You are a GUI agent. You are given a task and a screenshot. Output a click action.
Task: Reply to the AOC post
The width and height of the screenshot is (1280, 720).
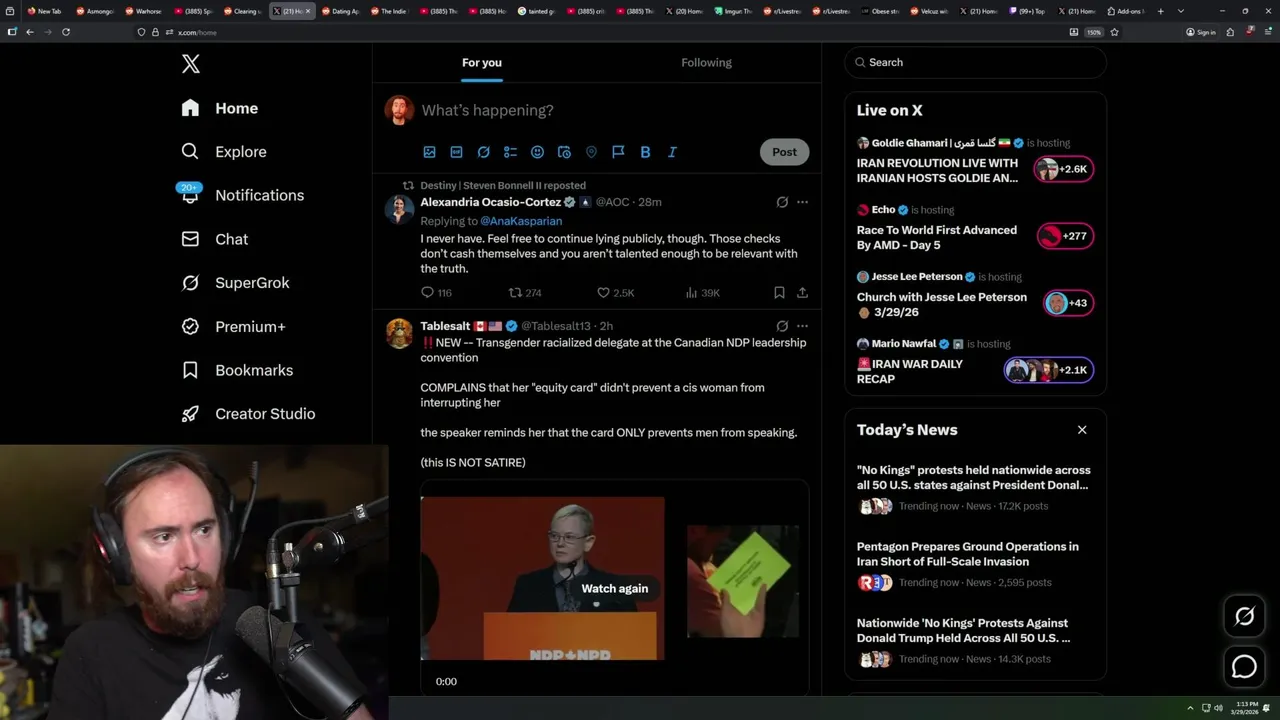(436, 293)
